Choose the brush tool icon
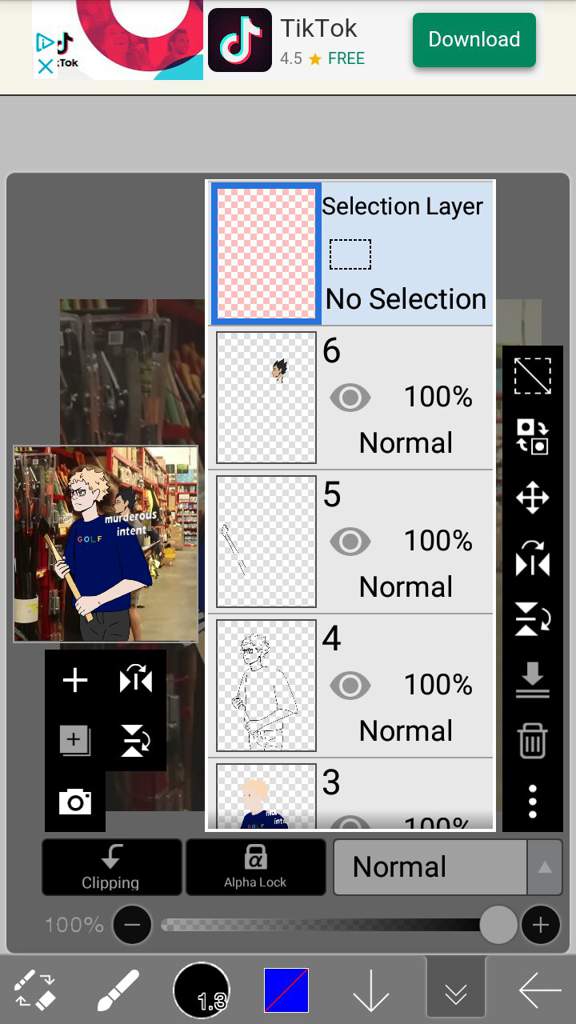The height and width of the screenshot is (1024, 576). tap(118, 991)
